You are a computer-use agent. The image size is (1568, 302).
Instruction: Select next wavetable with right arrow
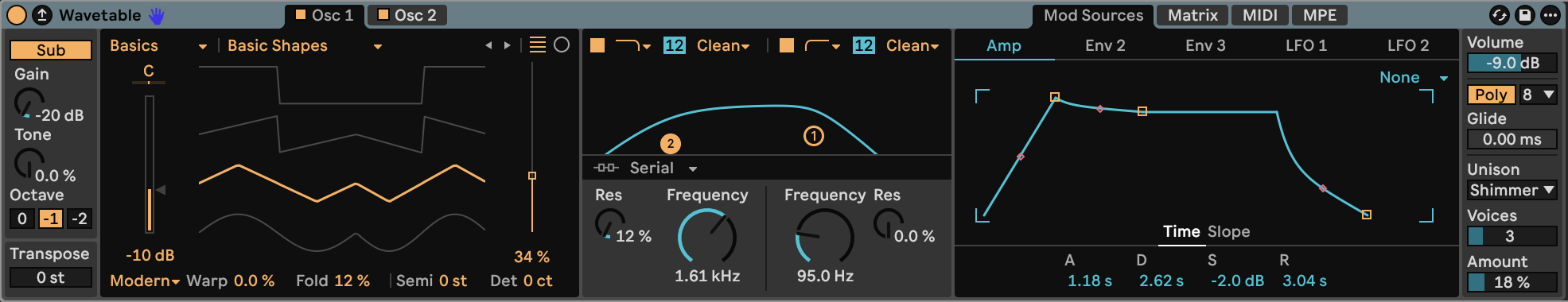(x=507, y=46)
